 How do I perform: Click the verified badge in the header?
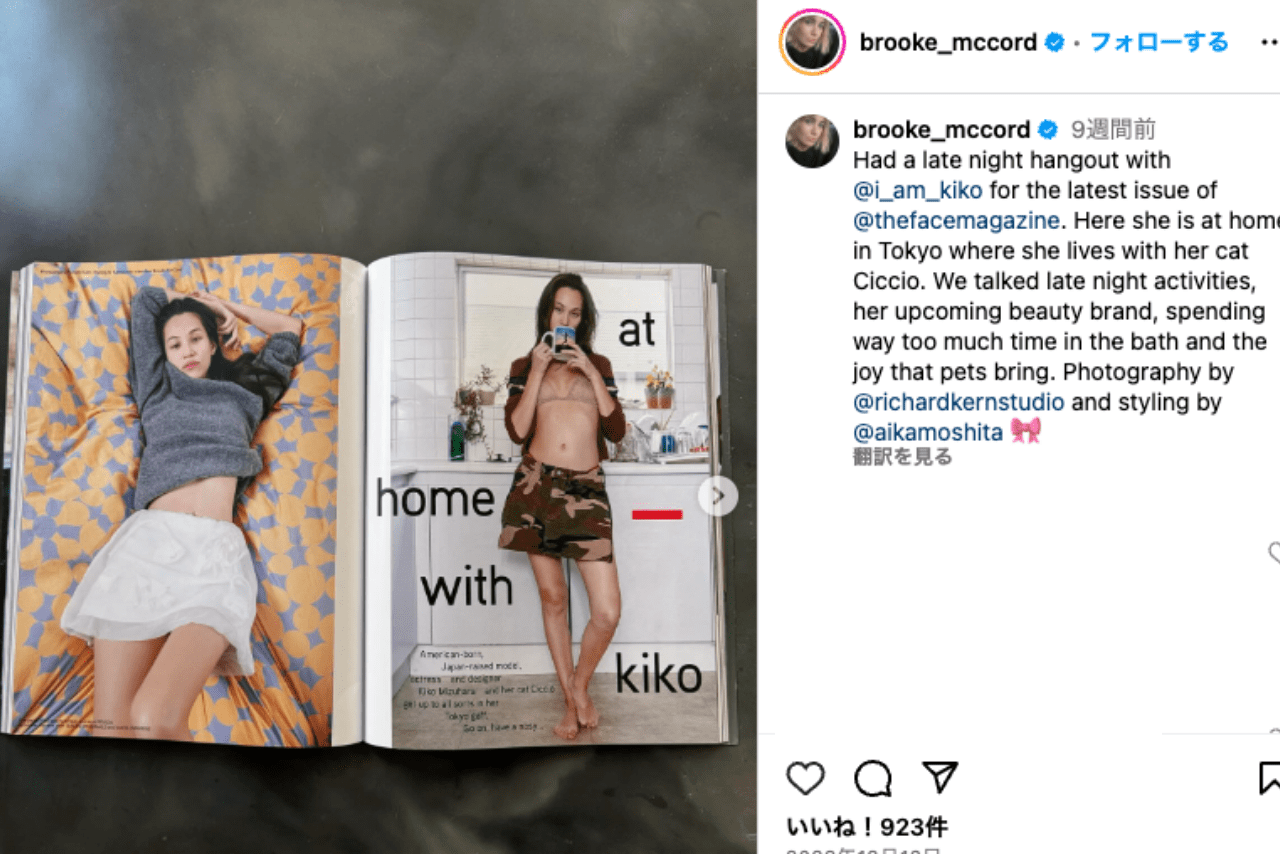pyautogui.click(x=1054, y=43)
